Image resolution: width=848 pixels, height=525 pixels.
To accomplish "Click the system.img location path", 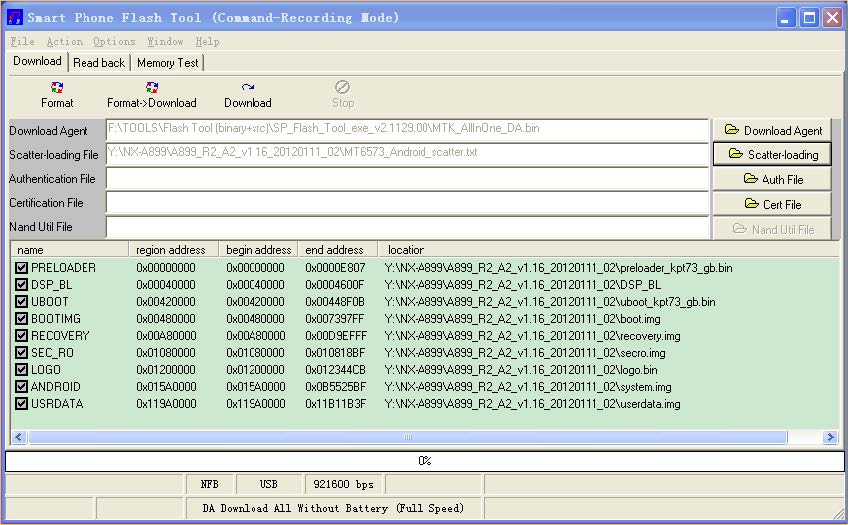I will 528,387.
